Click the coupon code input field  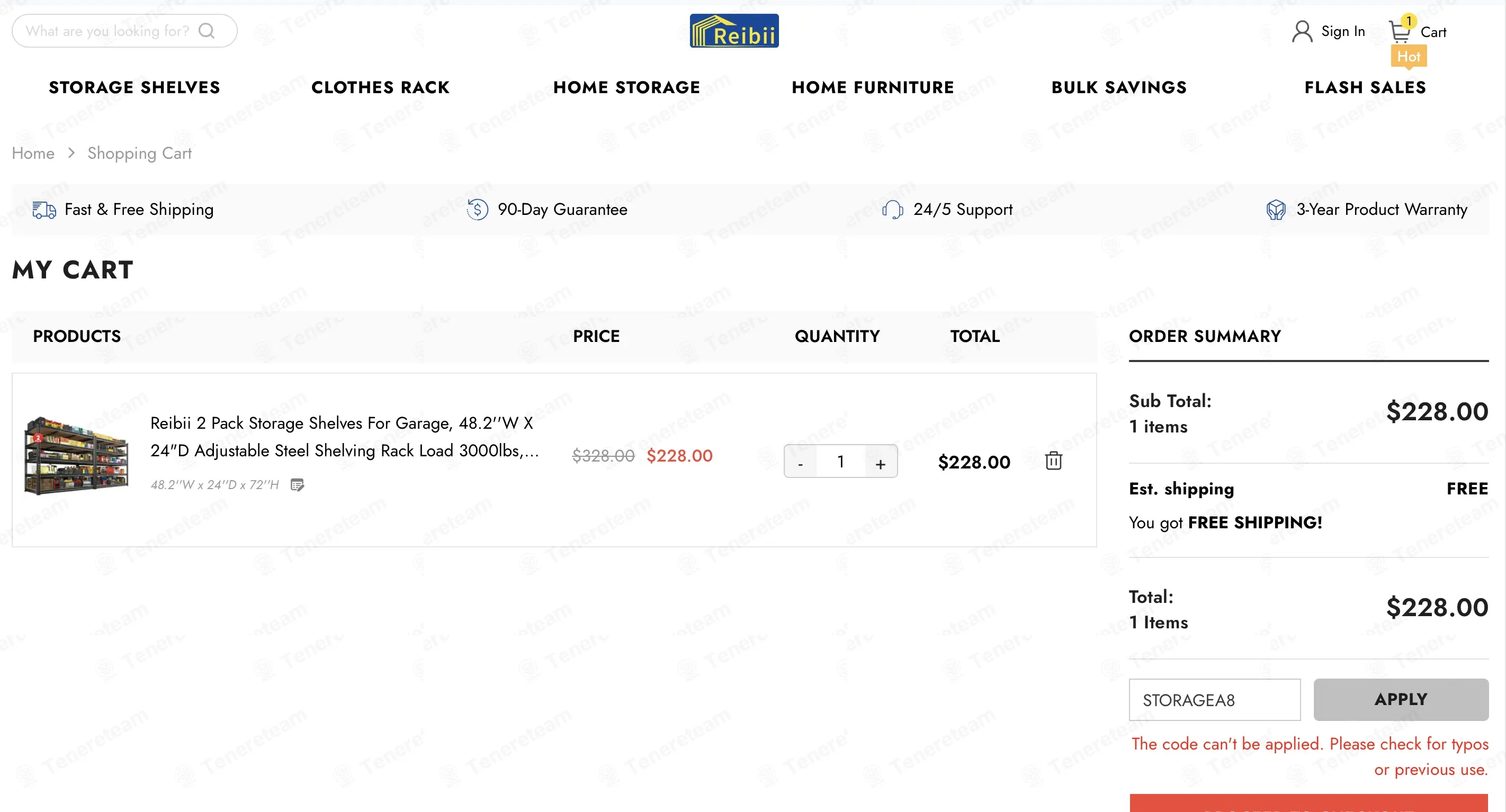(1214, 700)
